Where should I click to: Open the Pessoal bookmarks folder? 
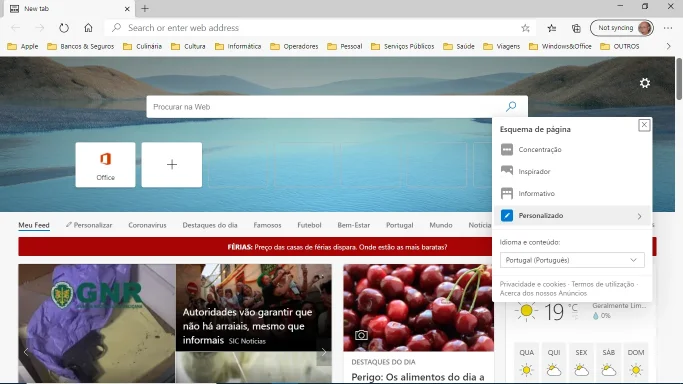345,46
